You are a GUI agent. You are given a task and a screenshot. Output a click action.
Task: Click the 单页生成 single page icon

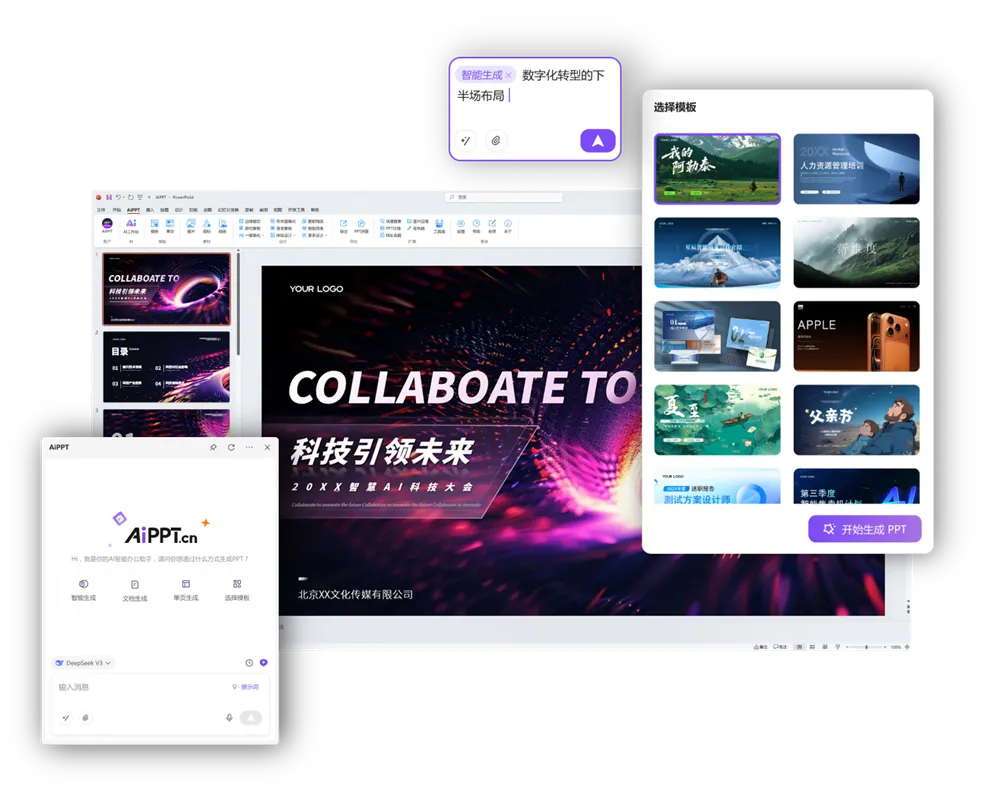186,584
